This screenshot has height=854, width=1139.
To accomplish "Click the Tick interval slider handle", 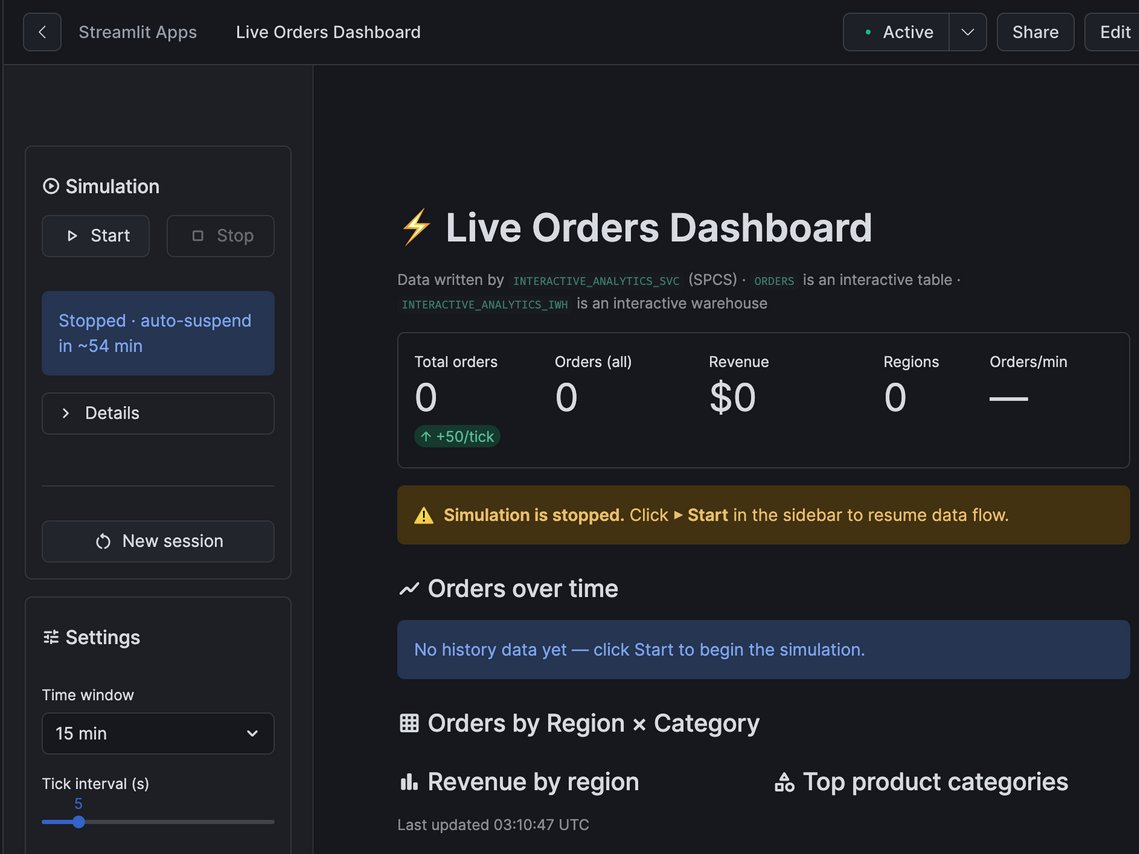I will pyautogui.click(x=78, y=822).
